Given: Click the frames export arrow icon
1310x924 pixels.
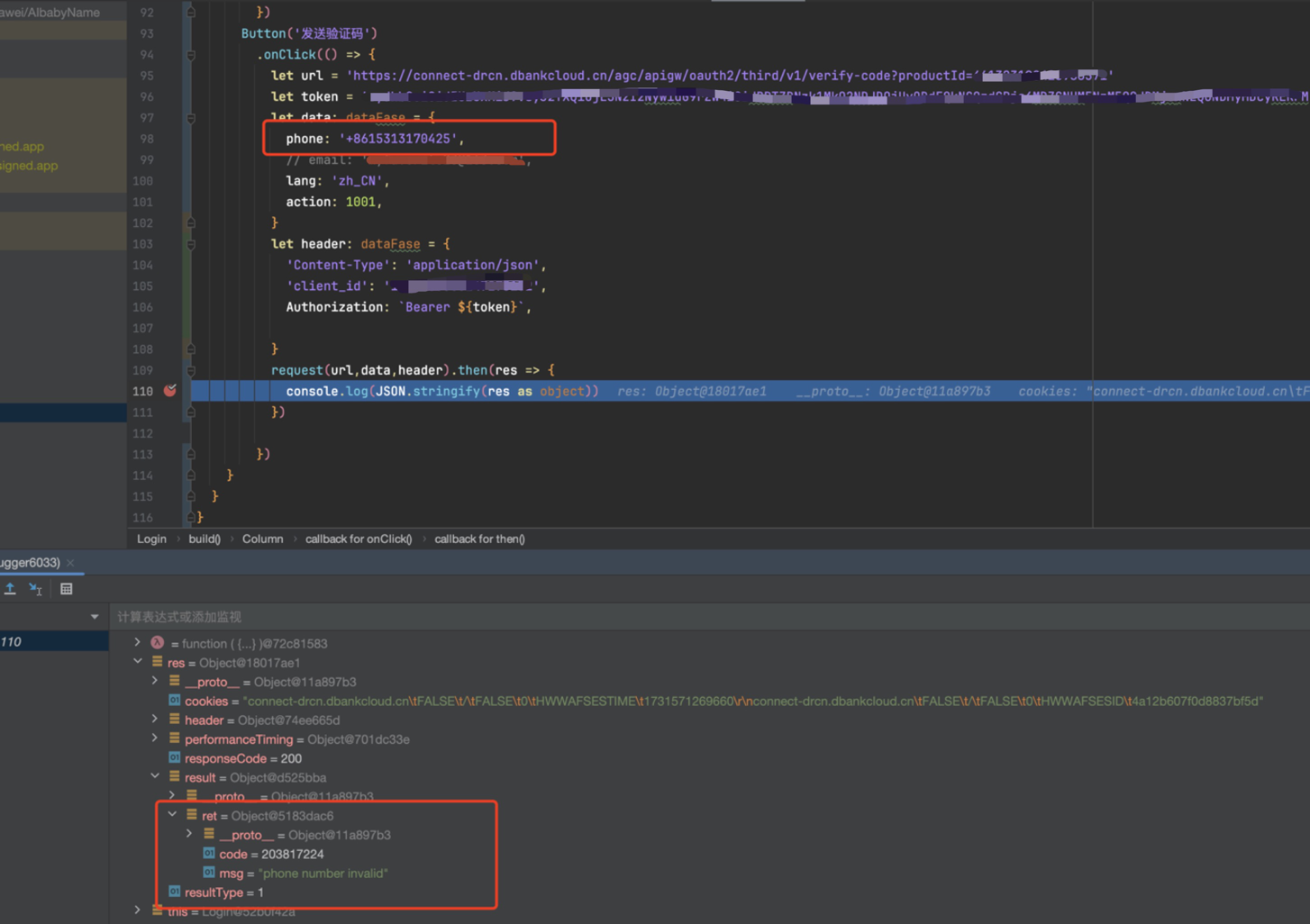Looking at the screenshot, I should (x=10, y=589).
